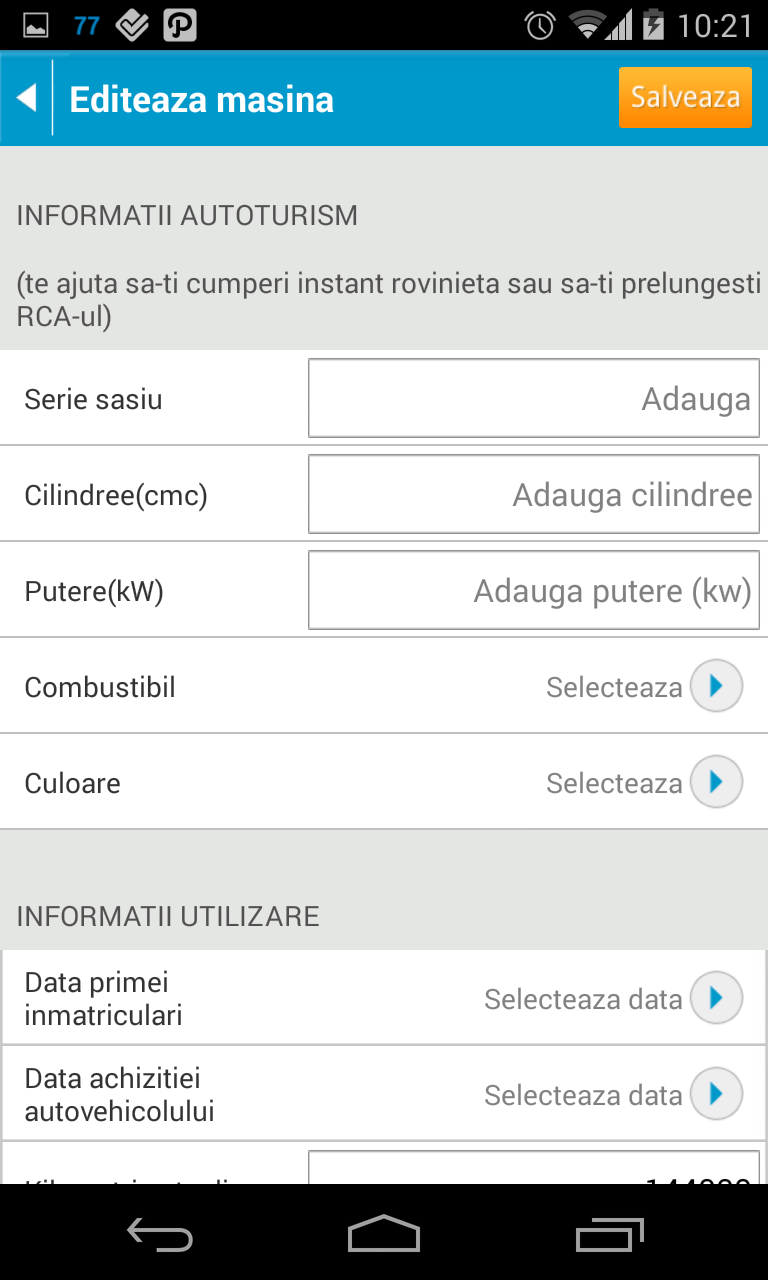Open Data primei inmatriculari date picker arrow
The height and width of the screenshot is (1280, 768).
[x=716, y=998]
